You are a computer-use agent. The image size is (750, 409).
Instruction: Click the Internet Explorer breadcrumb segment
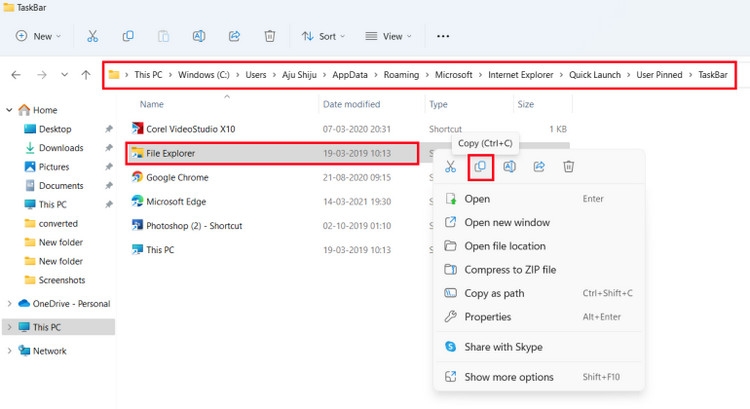pos(520,75)
